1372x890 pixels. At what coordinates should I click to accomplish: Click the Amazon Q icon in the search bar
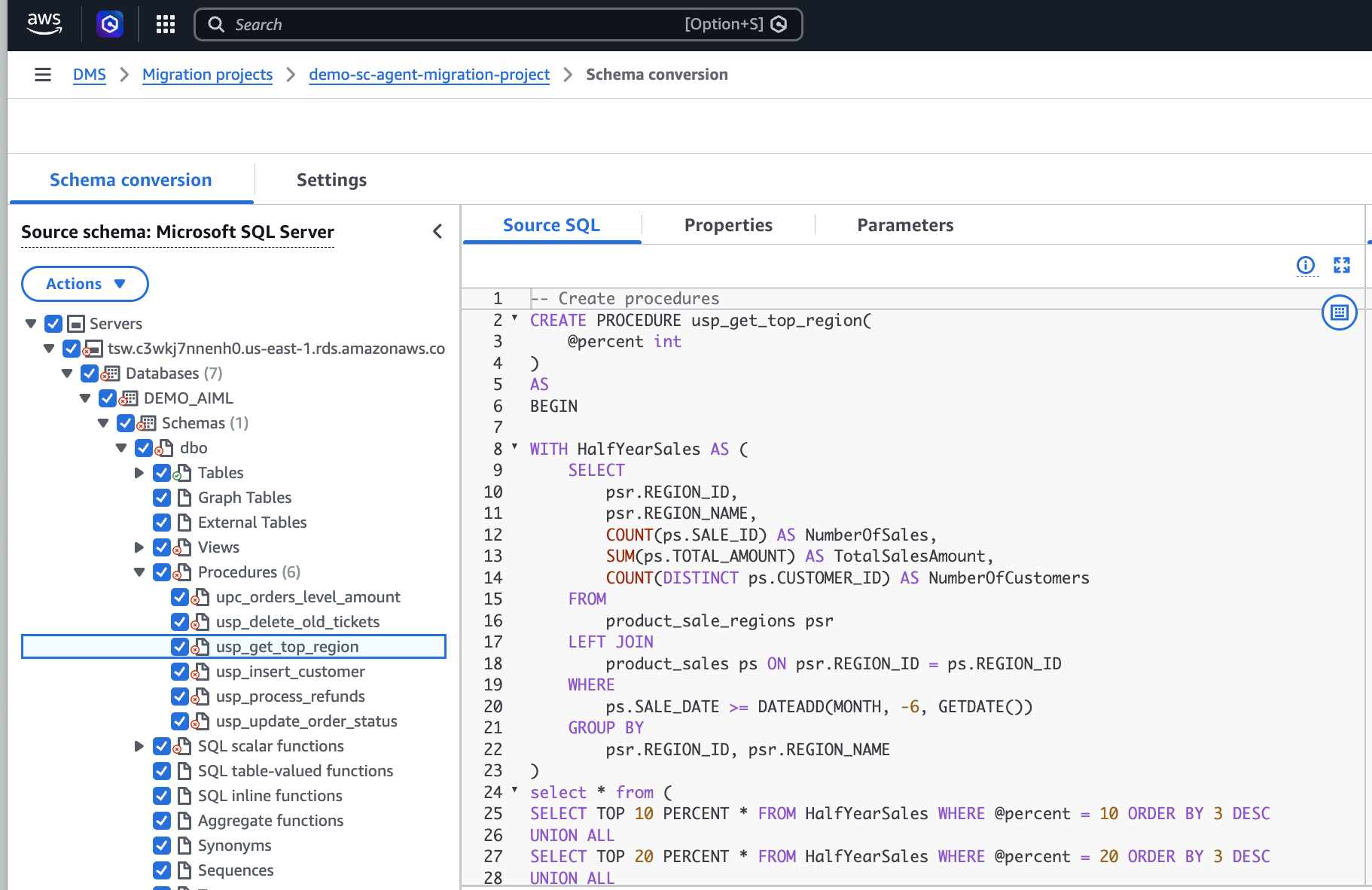[x=779, y=25]
